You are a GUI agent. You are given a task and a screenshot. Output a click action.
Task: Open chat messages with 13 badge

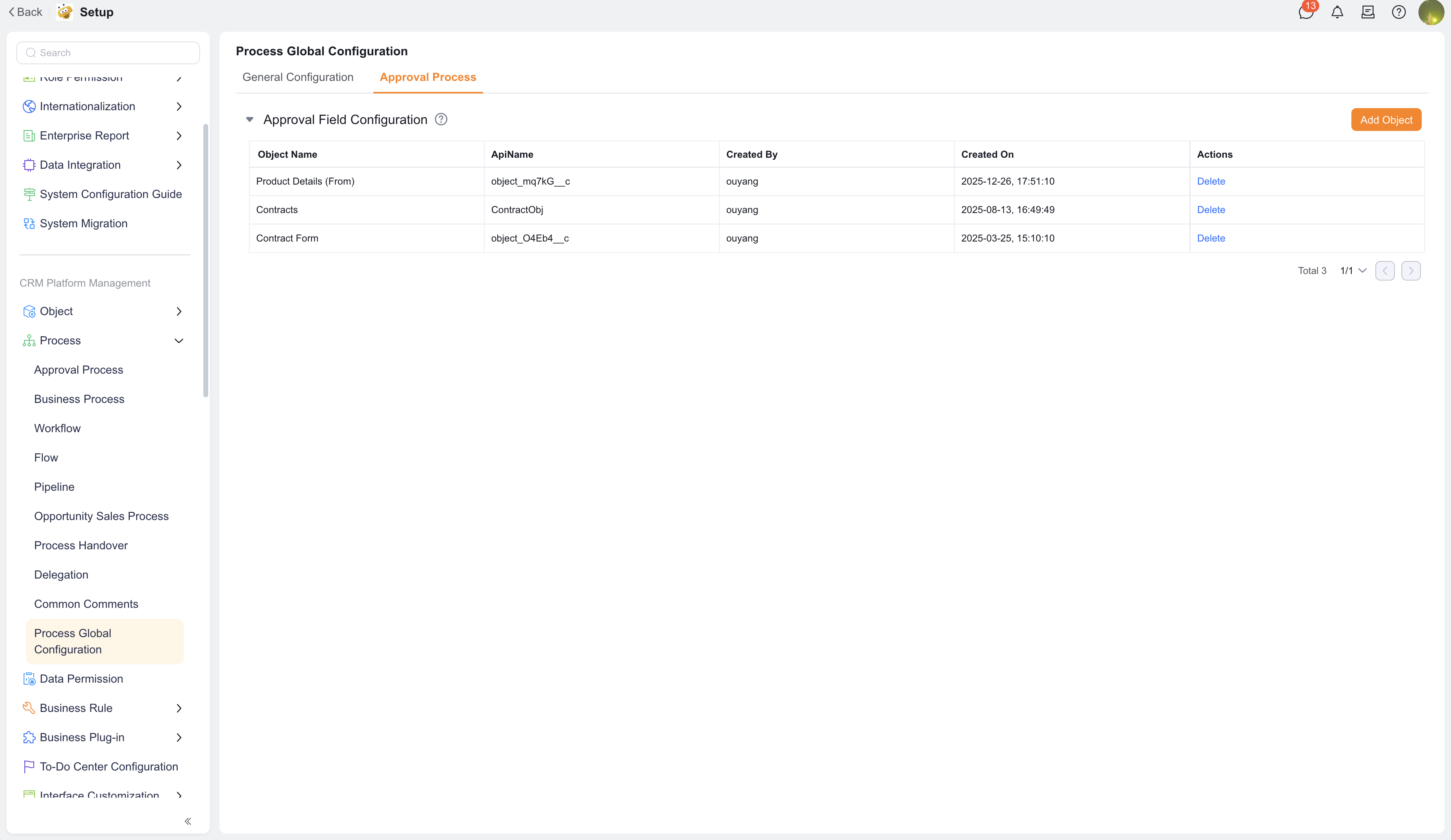[1307, 12]
